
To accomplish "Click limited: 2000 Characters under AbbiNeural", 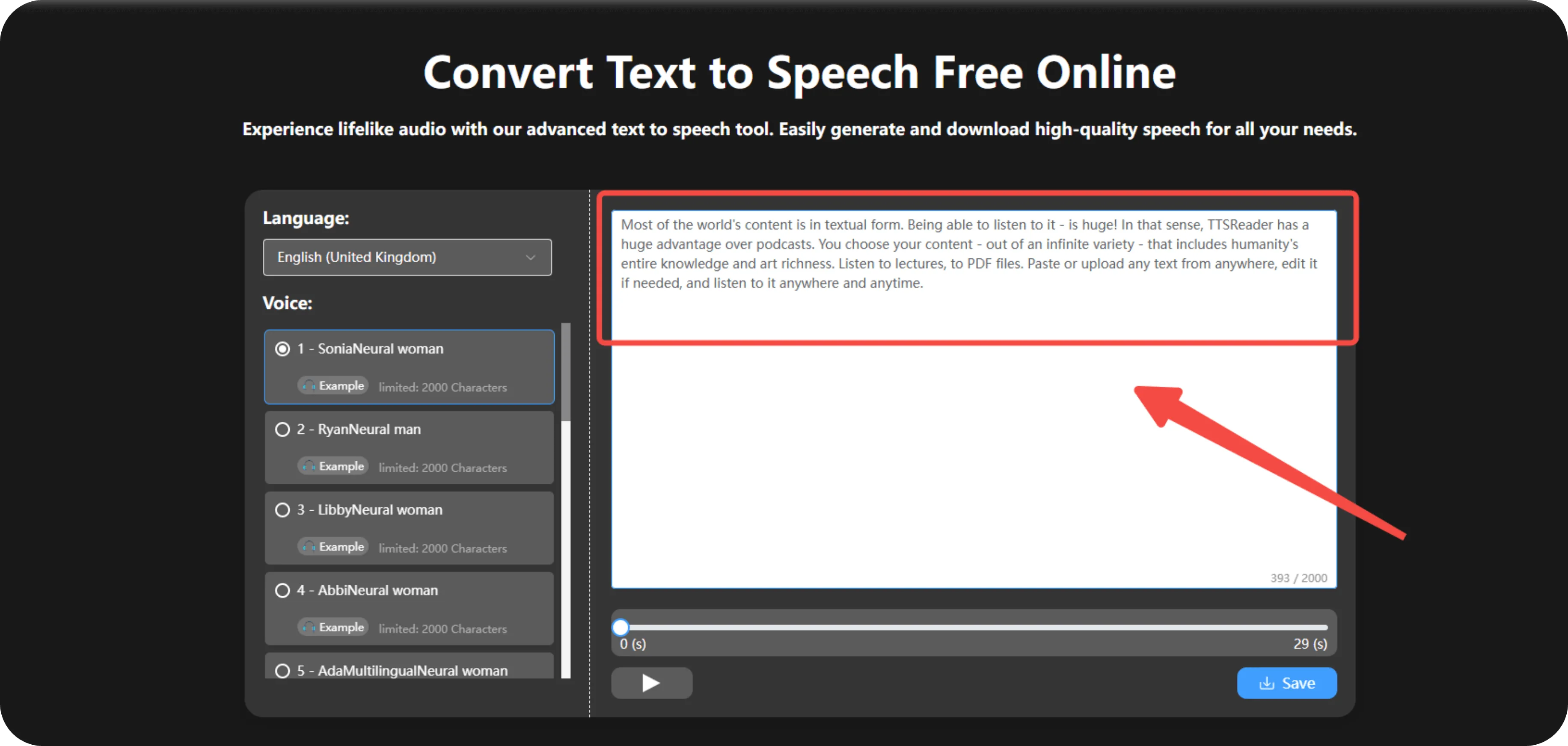I will [x=442, y=628].
